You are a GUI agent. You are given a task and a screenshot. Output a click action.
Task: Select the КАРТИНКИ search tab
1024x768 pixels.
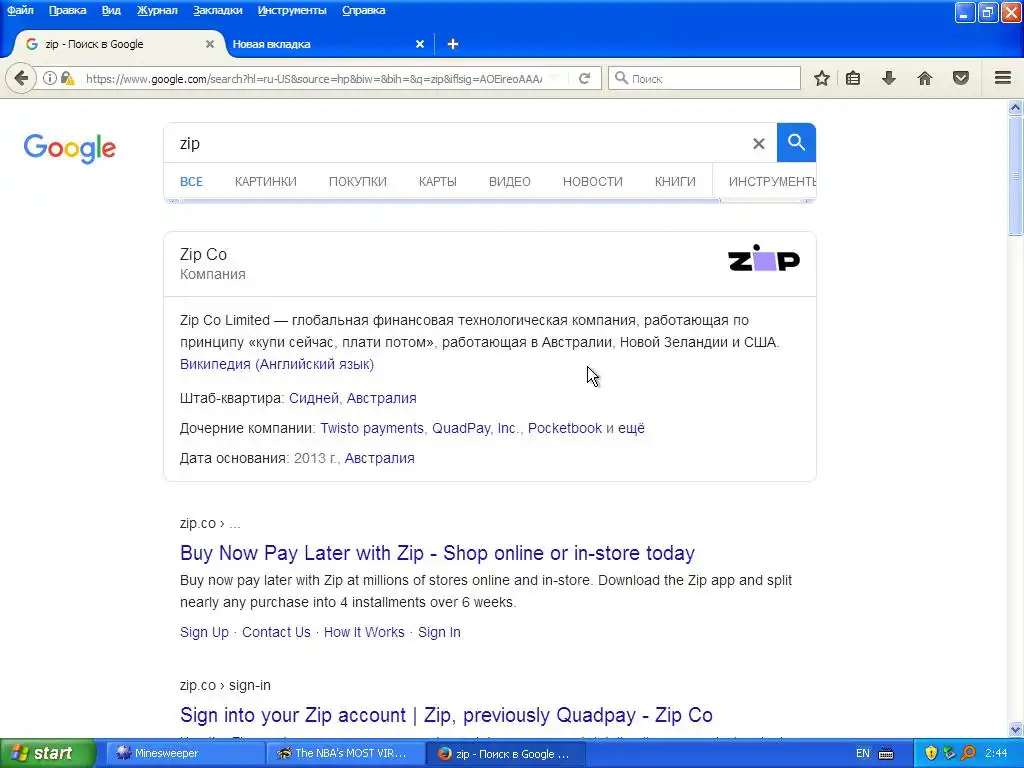tap(266, 182)
